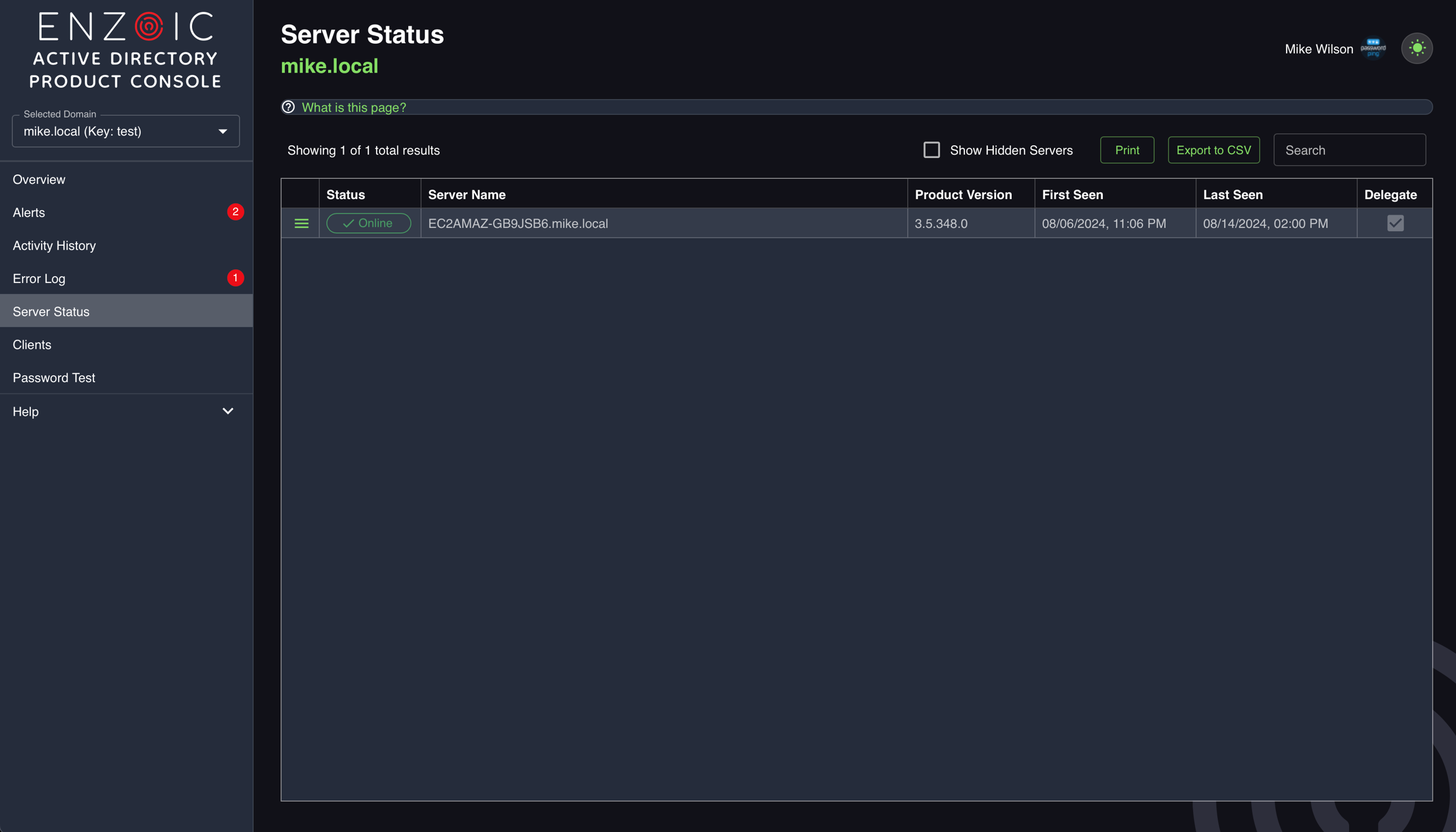Click the question mark help icon
1456x832 pixels.
[x=288, y=107]
